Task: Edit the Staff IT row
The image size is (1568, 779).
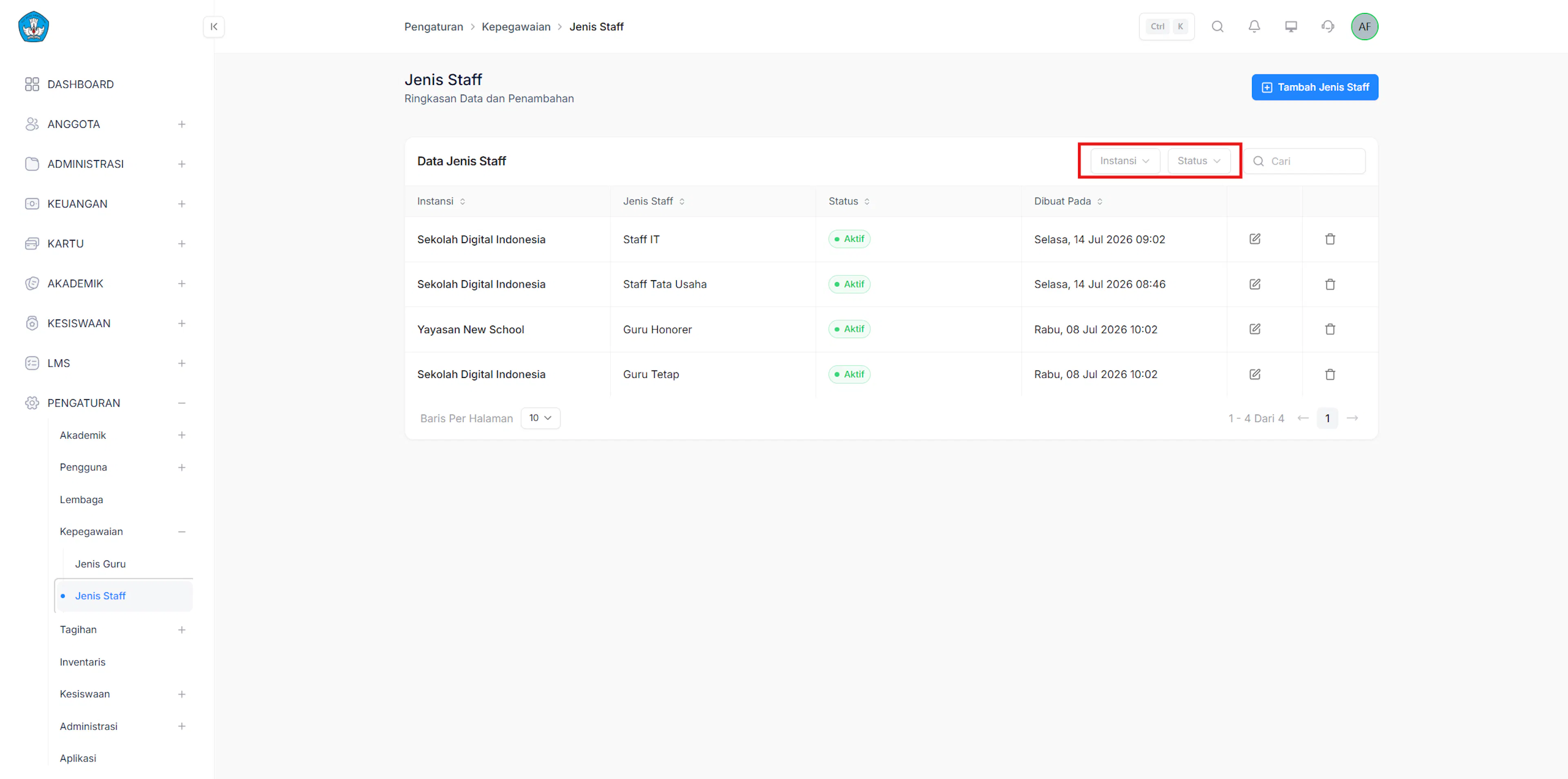Action: [1254, 239]
